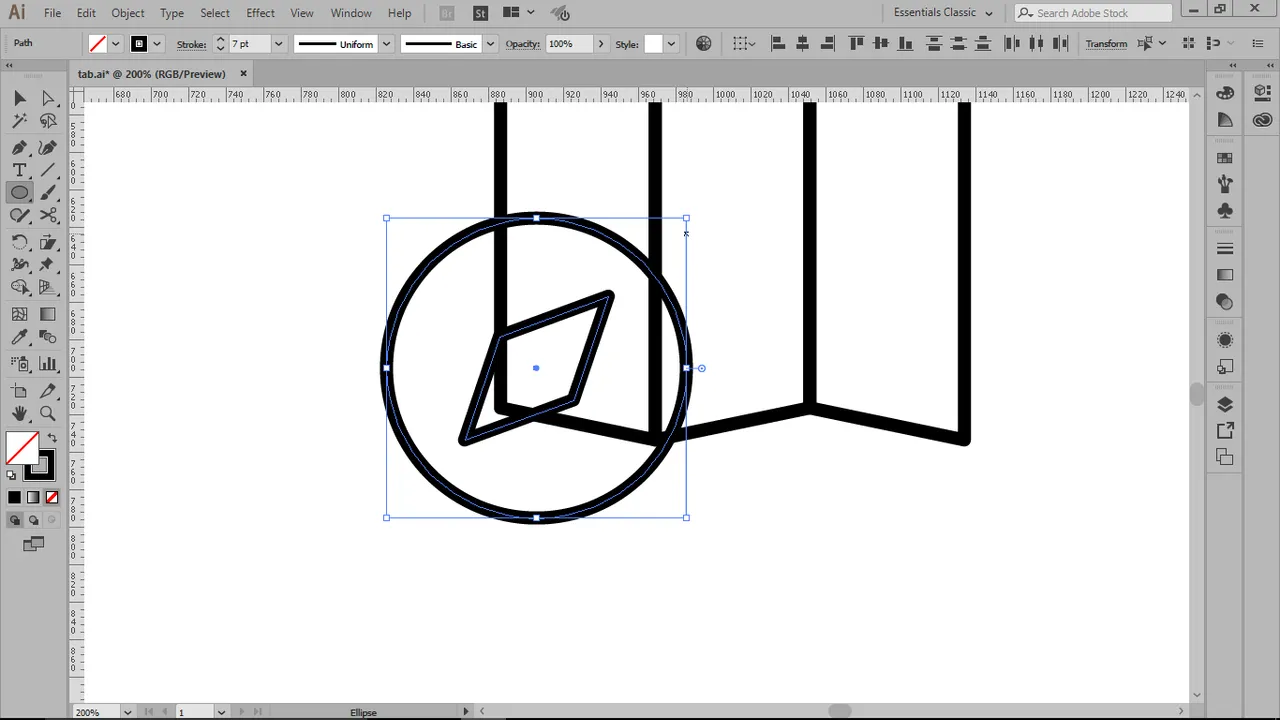Set paint type to None
The width and height of the screenshot is (1280, 720).
(52, 497)
